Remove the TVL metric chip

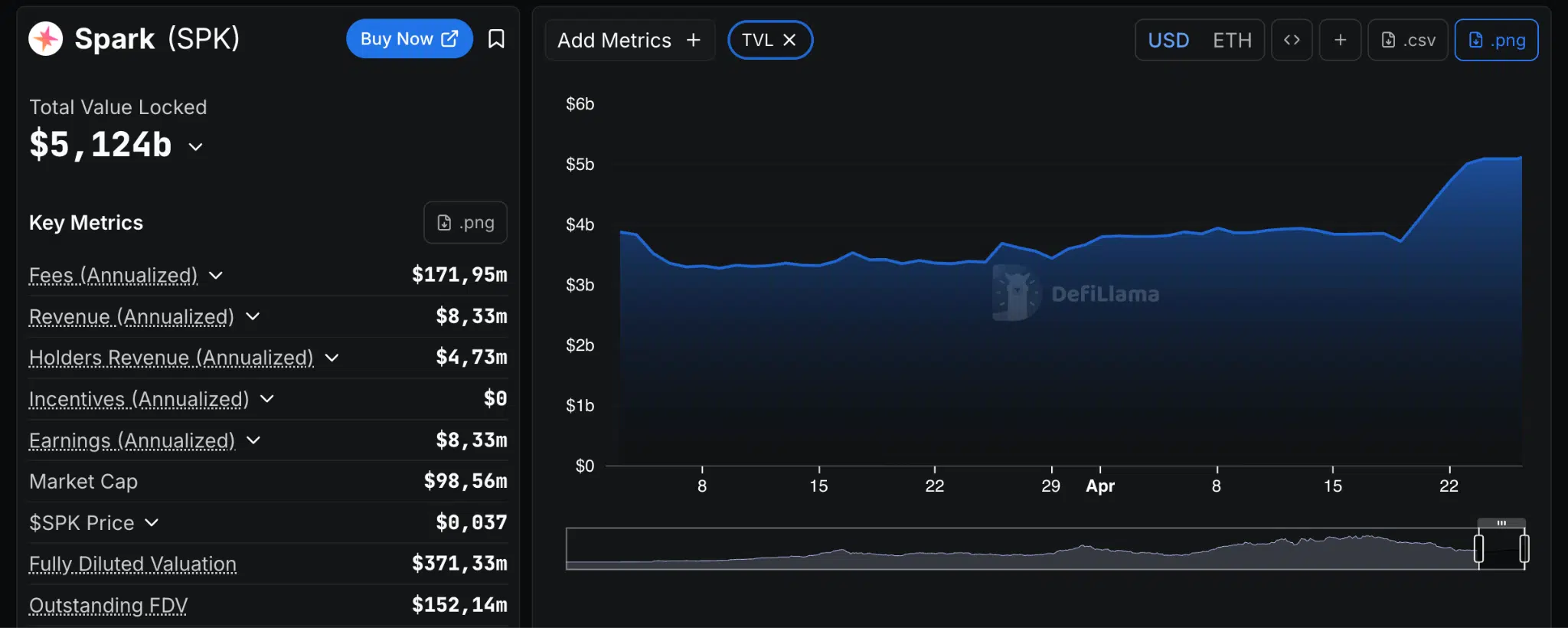click(789, 40)
